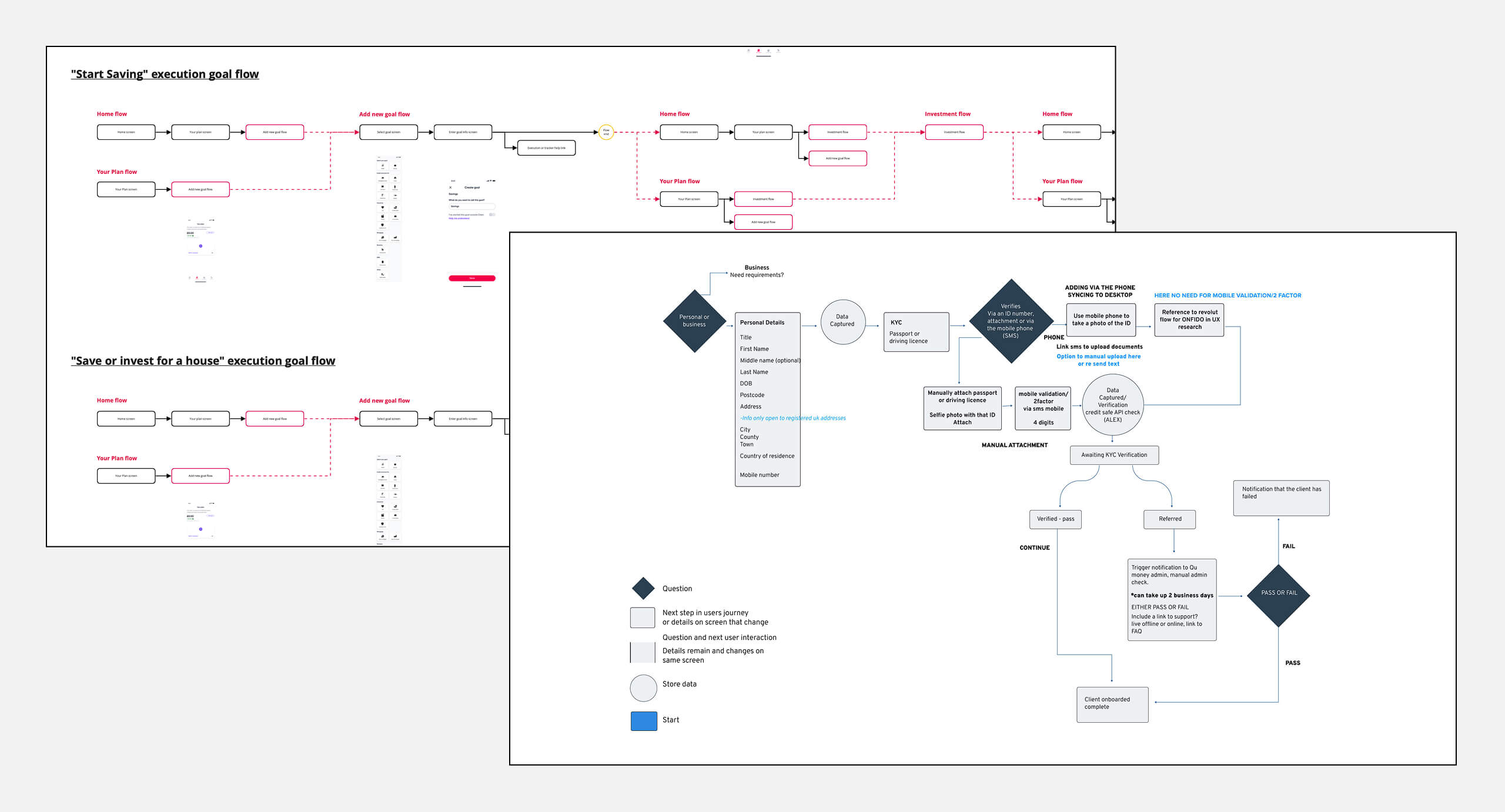Toggle the switch in Create goal mockup
Image resolution: width=1505 pixels, height=812 pixels.
492,214
